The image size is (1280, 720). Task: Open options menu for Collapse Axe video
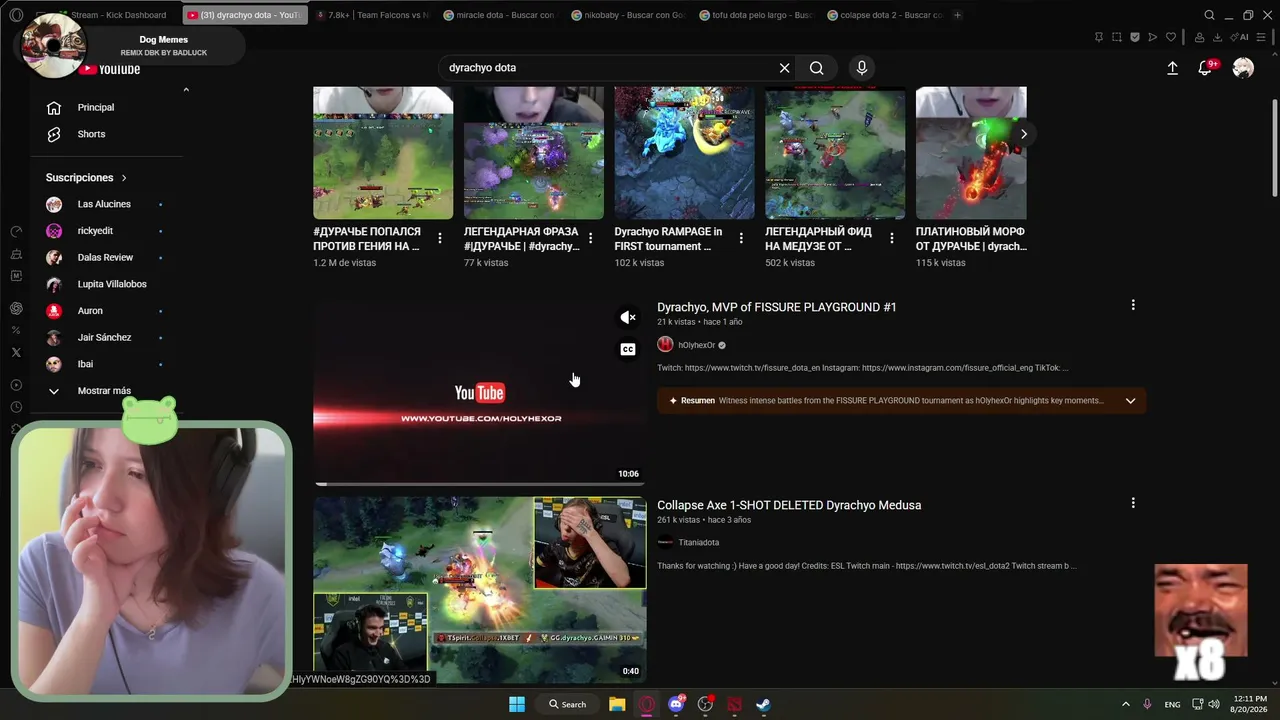coord(1133,503)
